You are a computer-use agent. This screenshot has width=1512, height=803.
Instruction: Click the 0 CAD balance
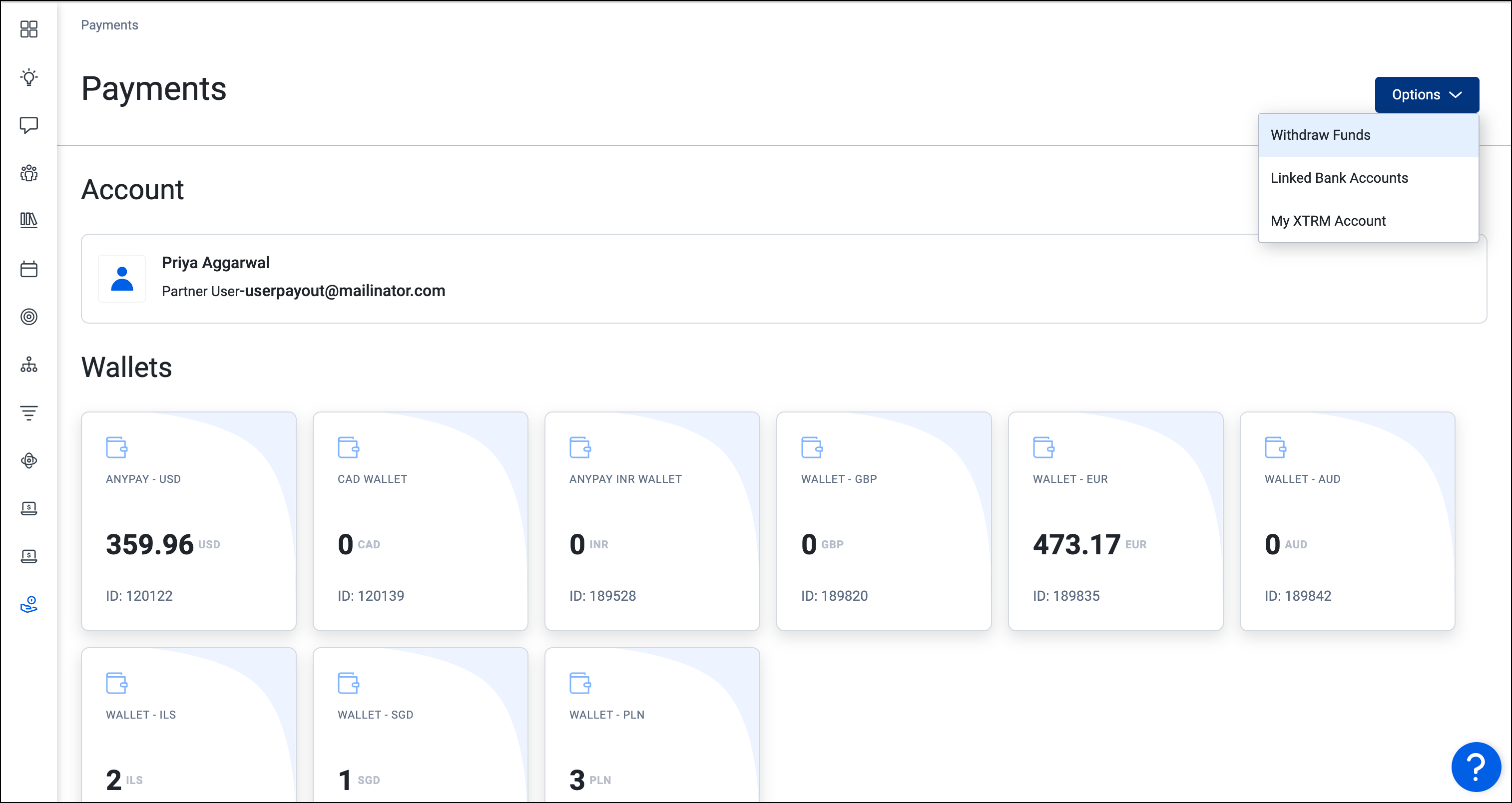pos(359,544)
